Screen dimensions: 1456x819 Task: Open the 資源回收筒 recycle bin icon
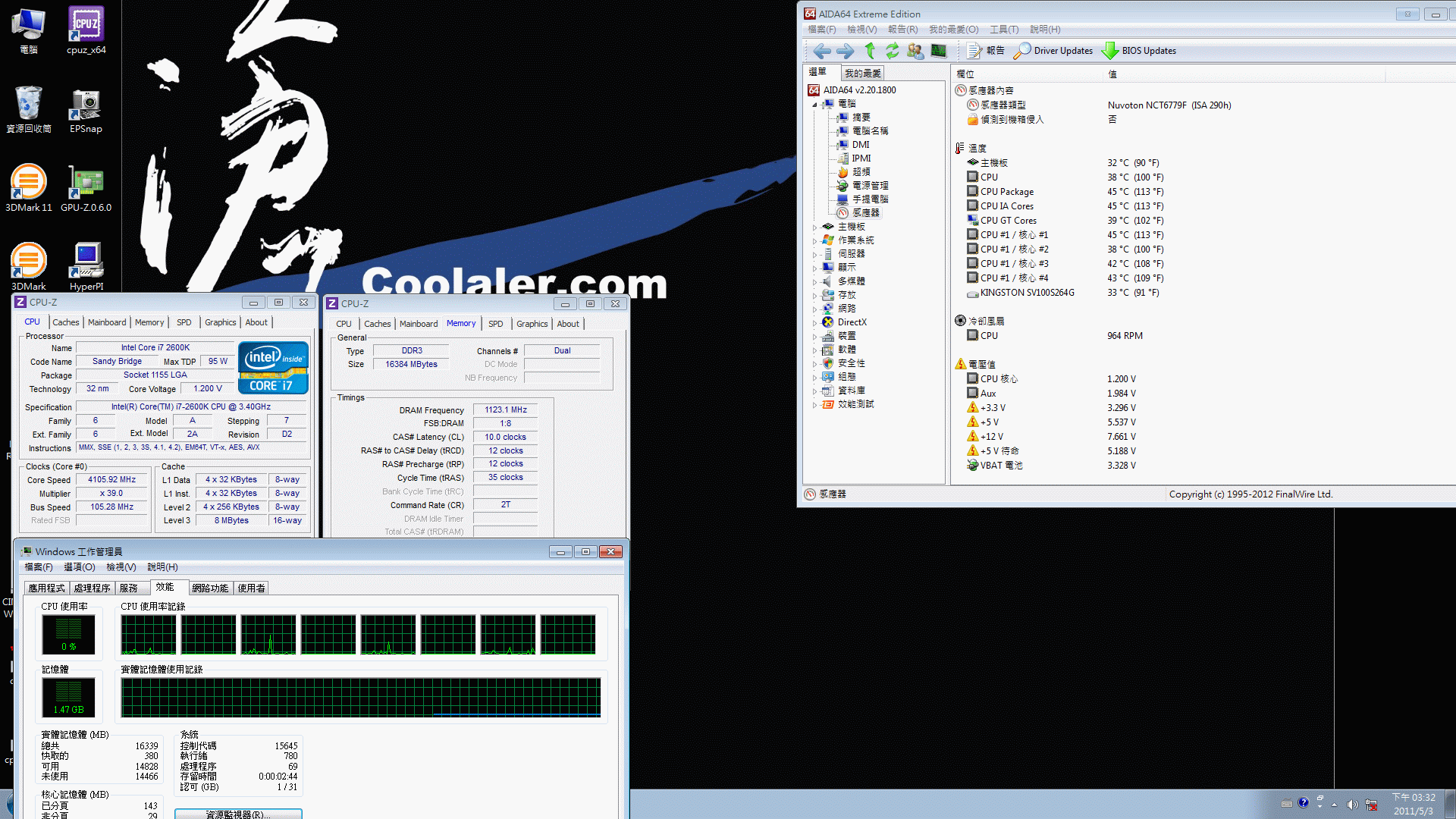(29, 111)
